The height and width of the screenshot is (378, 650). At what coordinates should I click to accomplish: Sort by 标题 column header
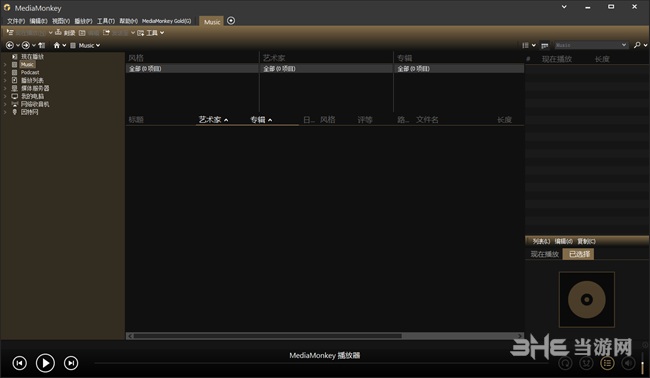point(136,120)
